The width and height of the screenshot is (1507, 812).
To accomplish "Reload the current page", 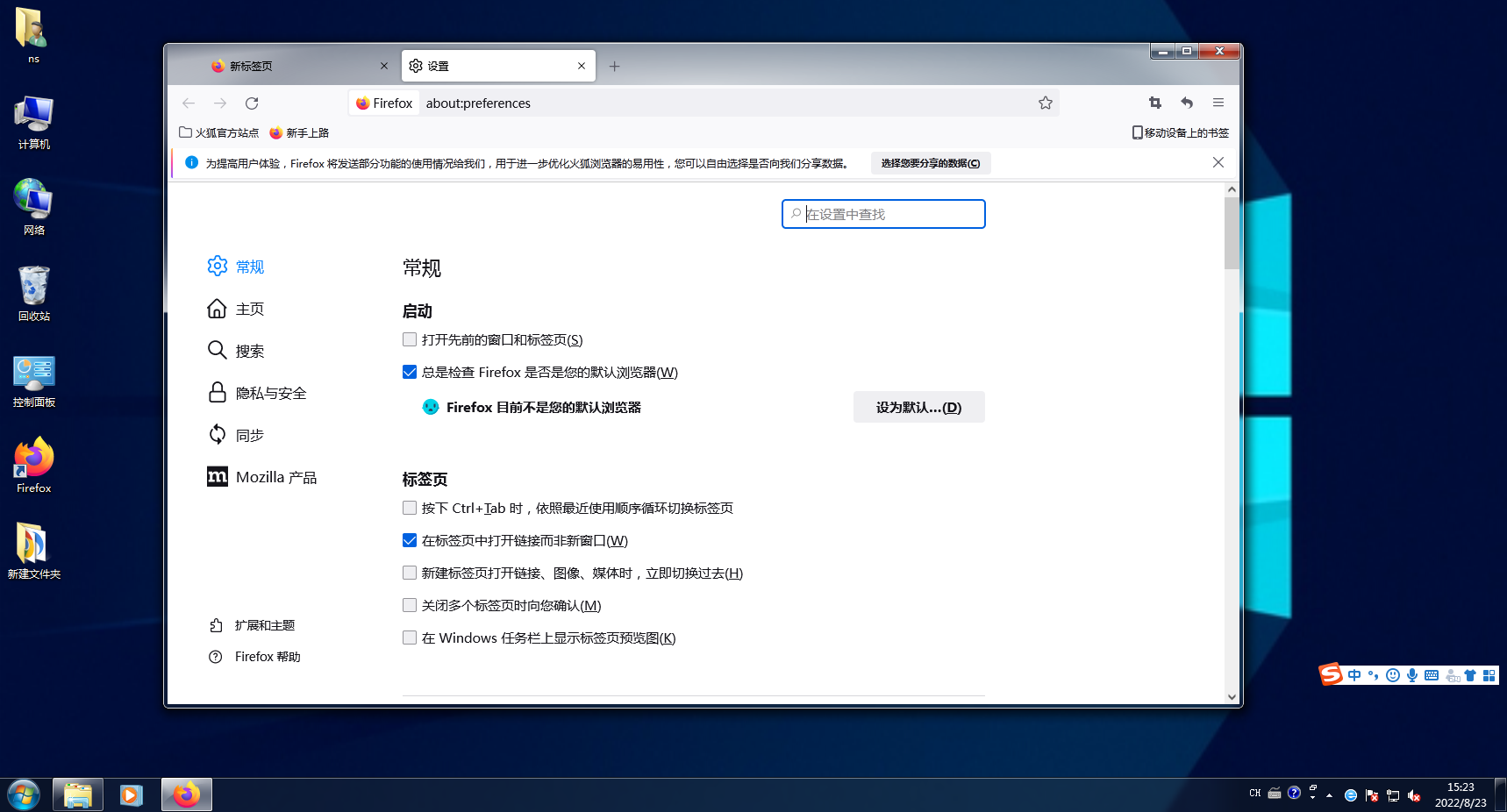I will tap(252, 103).
